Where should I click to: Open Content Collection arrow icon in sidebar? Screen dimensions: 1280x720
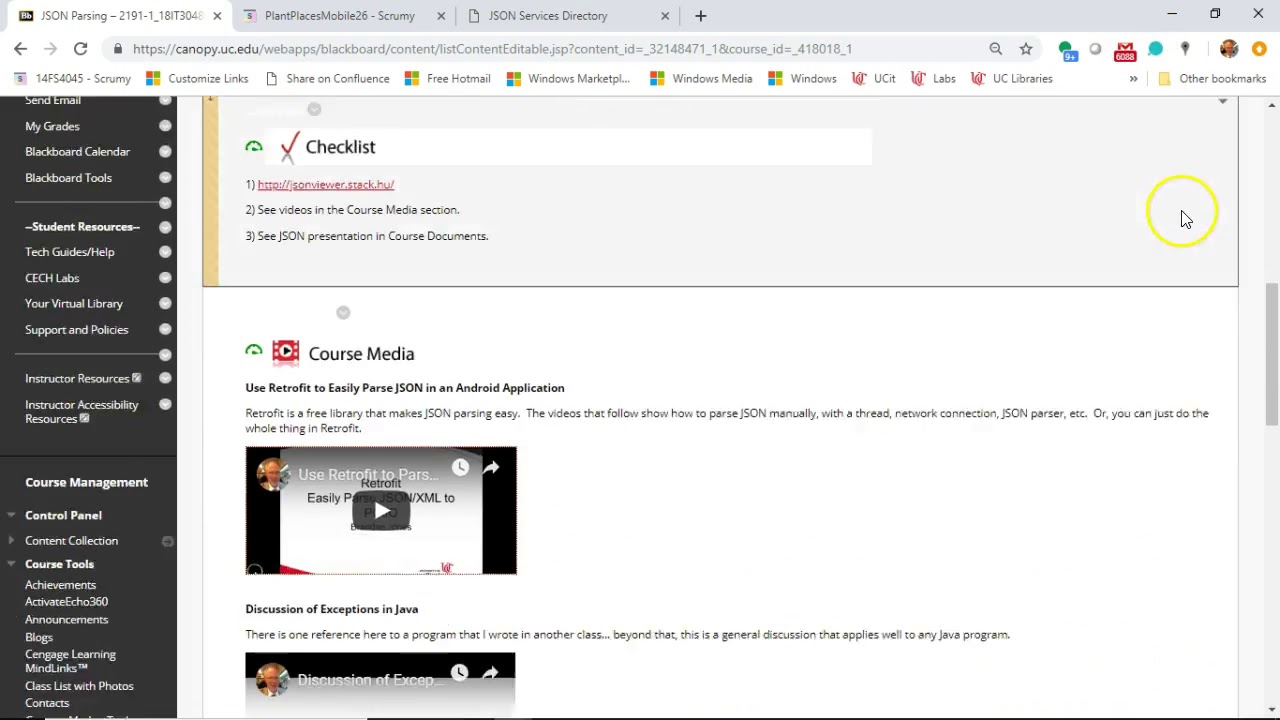(x=168, y=541)
